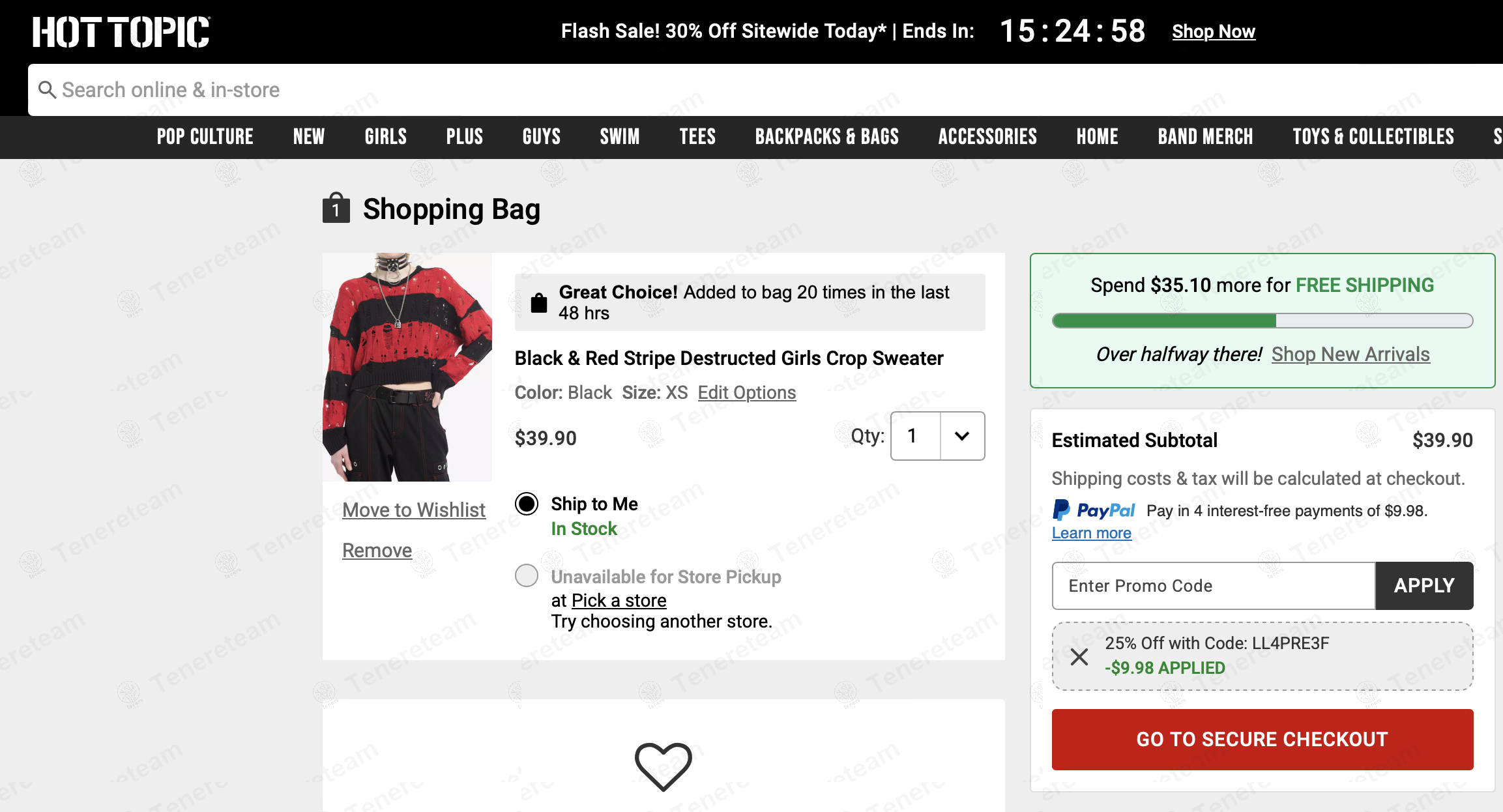Screen dimensions: 1503x812
Task: Click the small bag icon beside Great Choice
Action: pyautogui.click(x=539, y=303)
